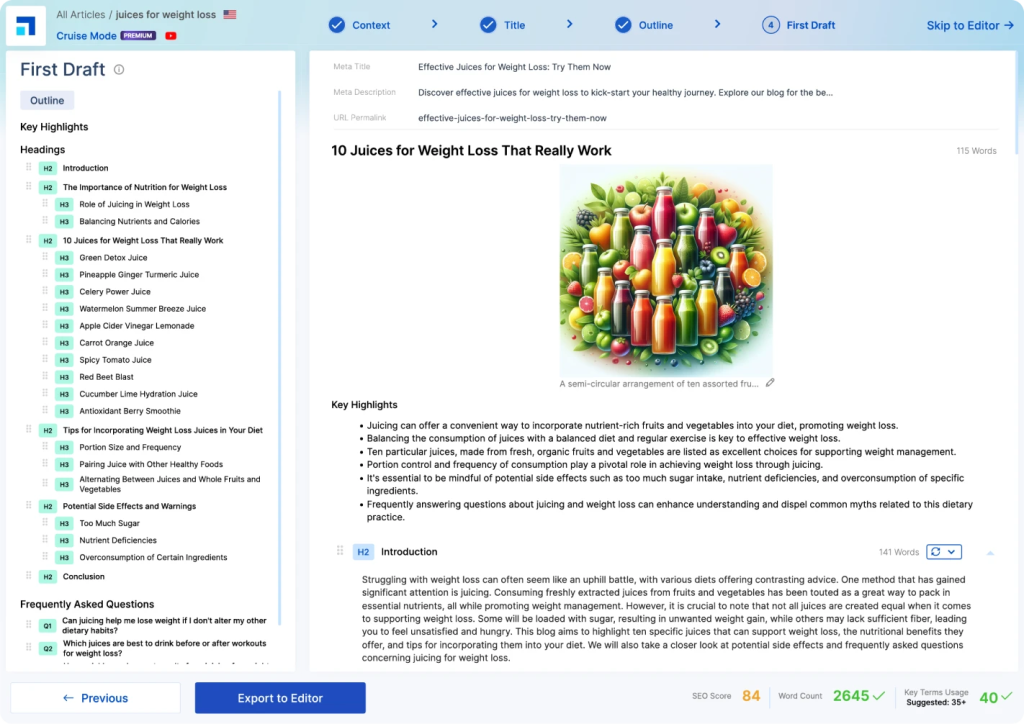Collapse the Introduction section with caret arrow

(990, 552)
